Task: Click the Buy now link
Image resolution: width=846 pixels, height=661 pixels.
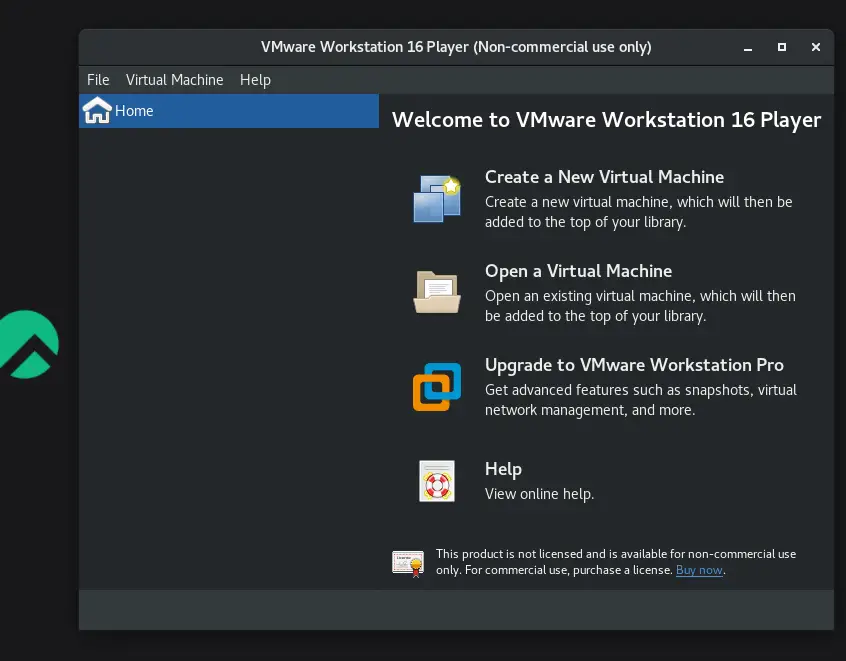Action: (x=699, y=570)
